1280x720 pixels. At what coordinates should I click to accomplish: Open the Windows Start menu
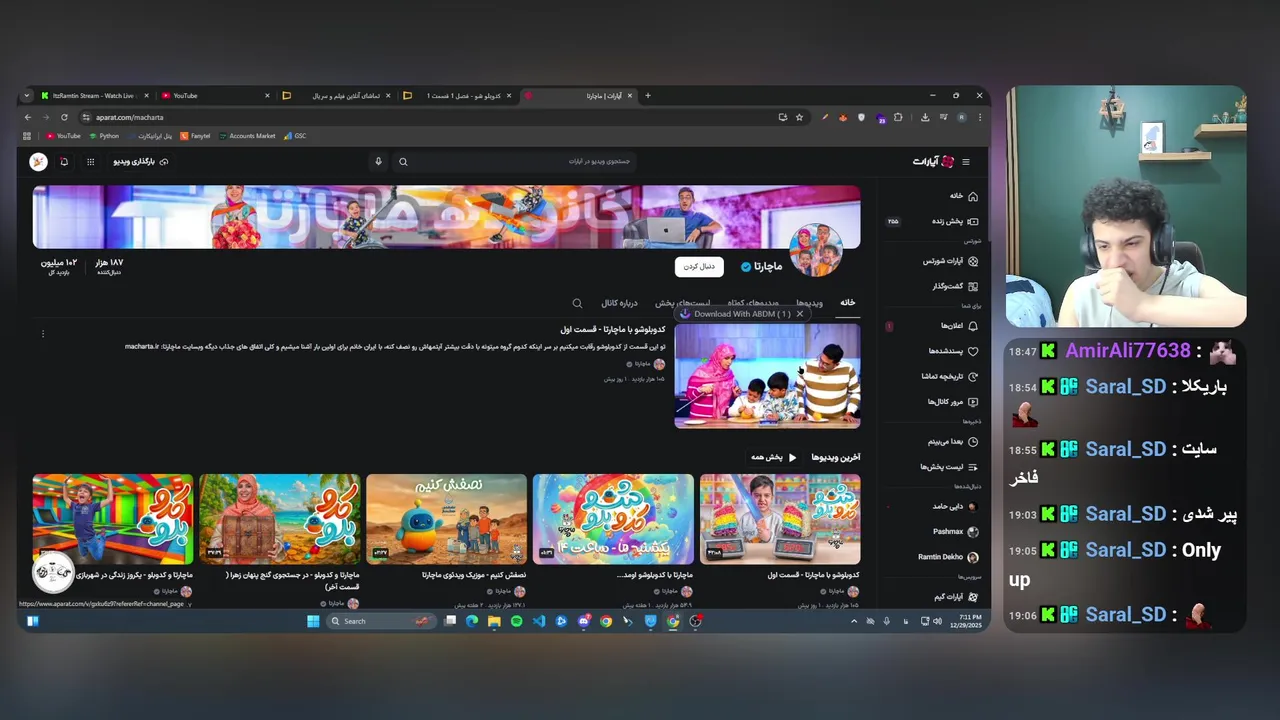coord(313,621)
